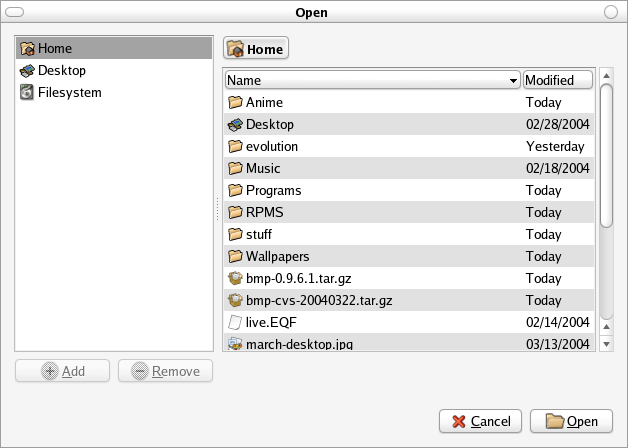The width and height of the screenshot is (628, 448).
Task: Select the Filesystem drive icon in sidebar
Action: pos(27,93)
